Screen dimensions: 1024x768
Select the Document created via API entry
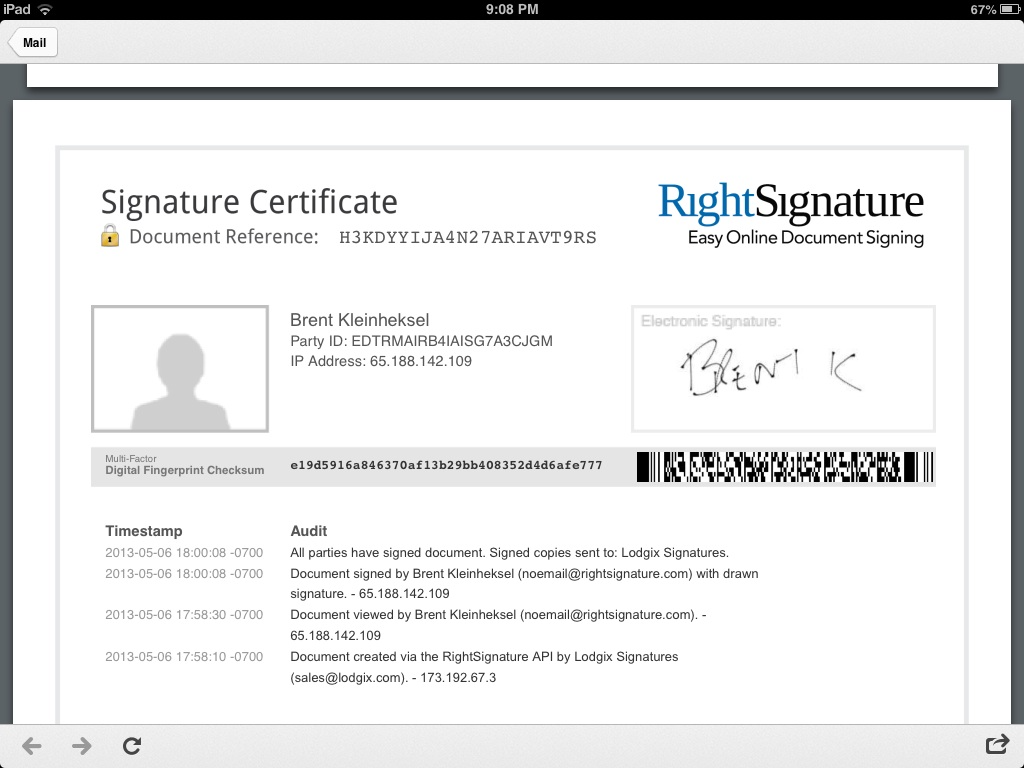484,667
